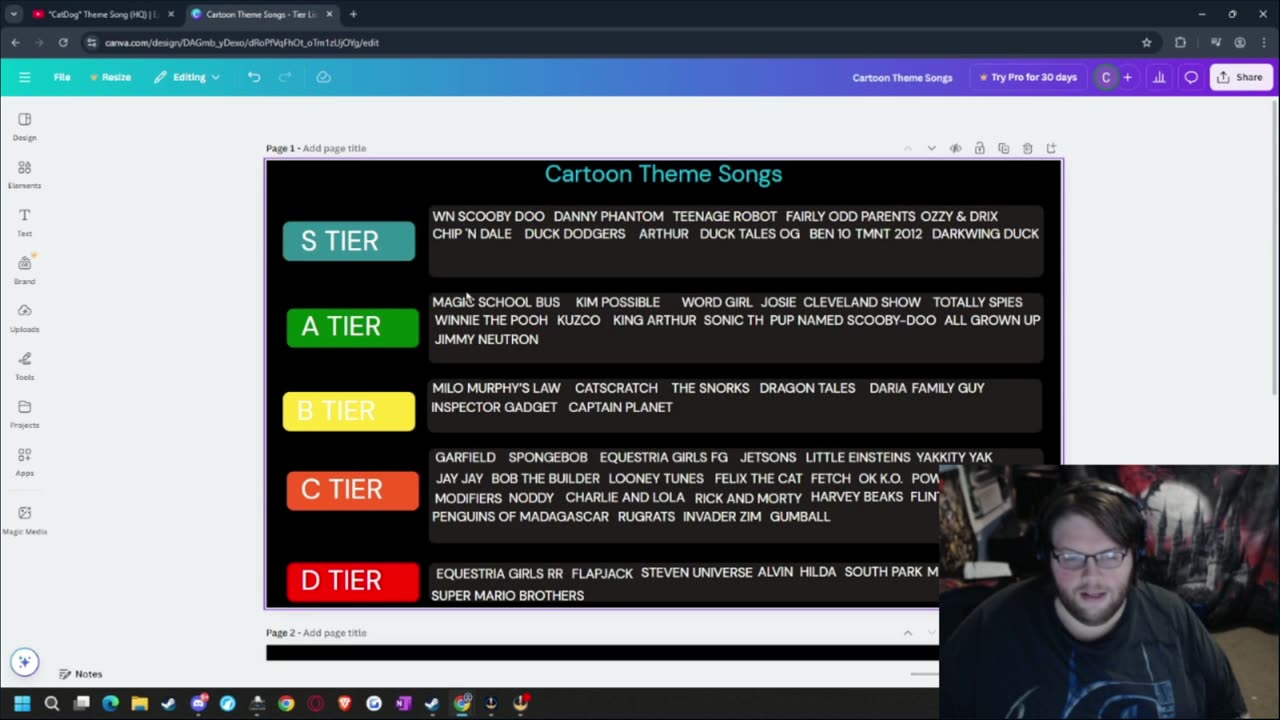Select the DANNY PHANTOM text in S tier
The image size is (1280, 720).
click(x=608, y=216)
